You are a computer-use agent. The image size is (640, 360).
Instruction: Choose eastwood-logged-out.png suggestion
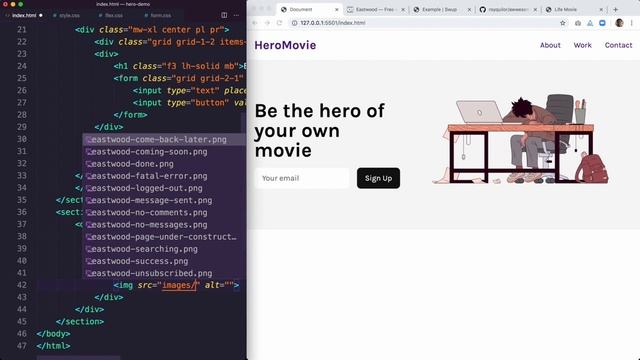pos(164,188)
